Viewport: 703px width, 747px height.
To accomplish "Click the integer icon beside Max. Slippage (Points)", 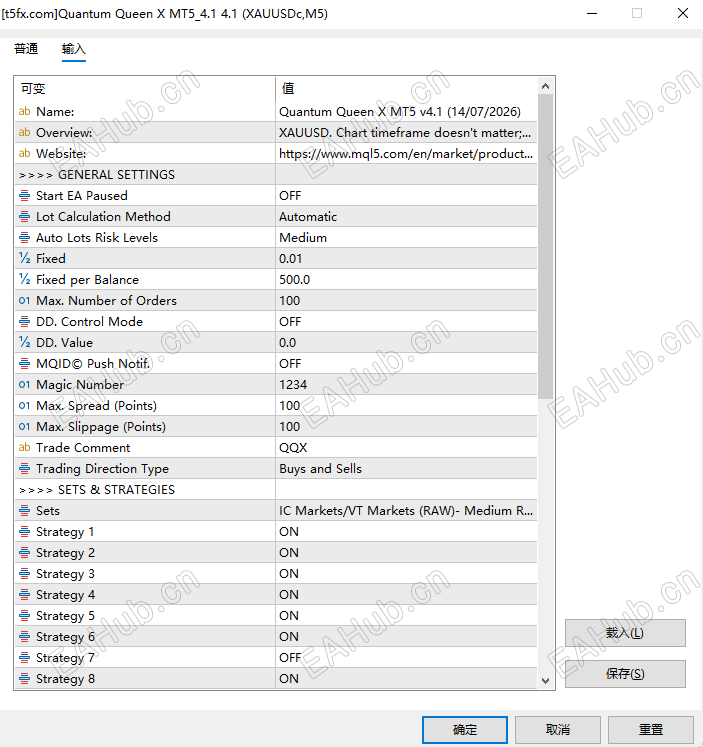I will pos(24,426).
